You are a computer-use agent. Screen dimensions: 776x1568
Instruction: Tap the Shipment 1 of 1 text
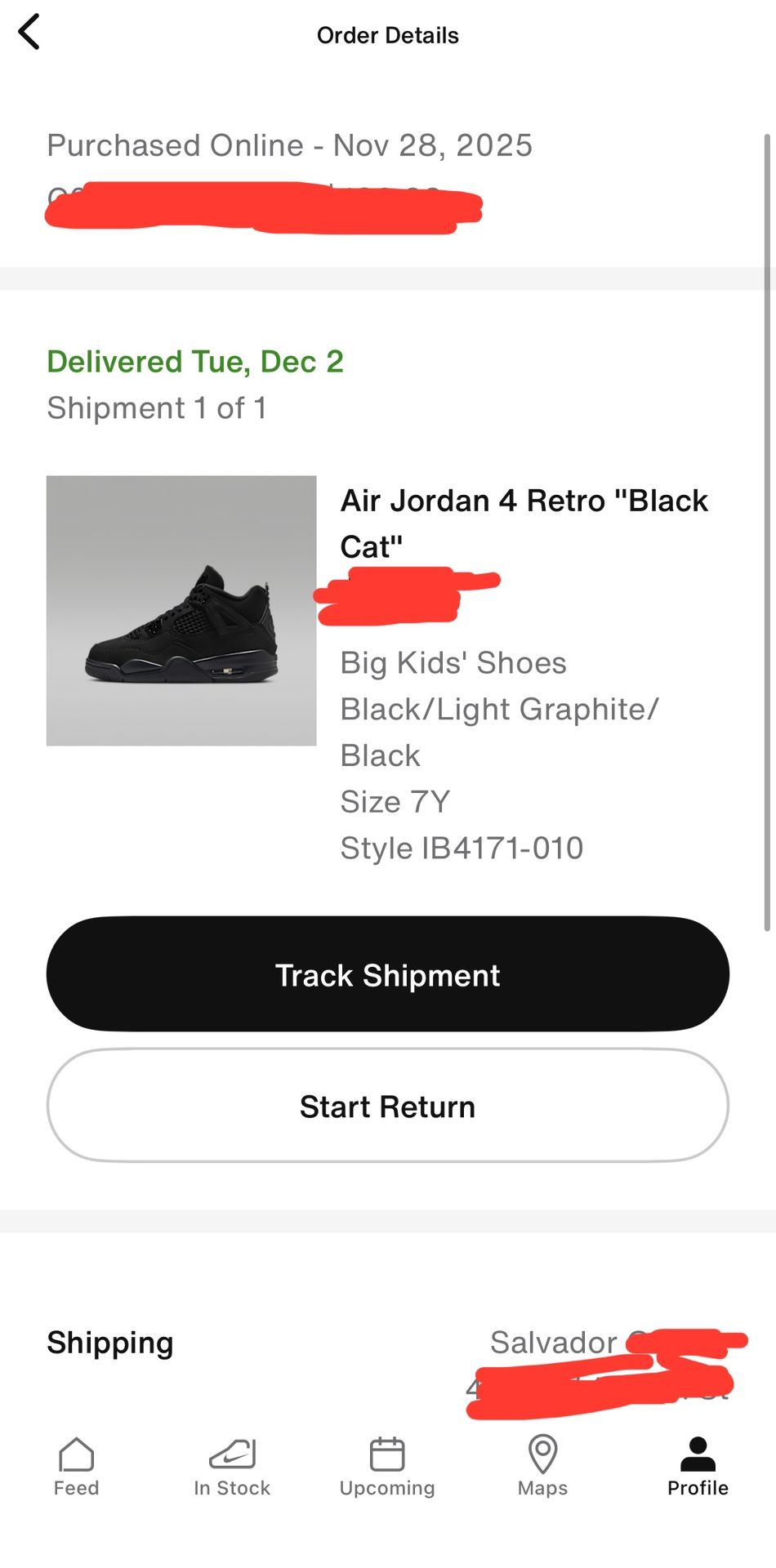click(157, 408)
